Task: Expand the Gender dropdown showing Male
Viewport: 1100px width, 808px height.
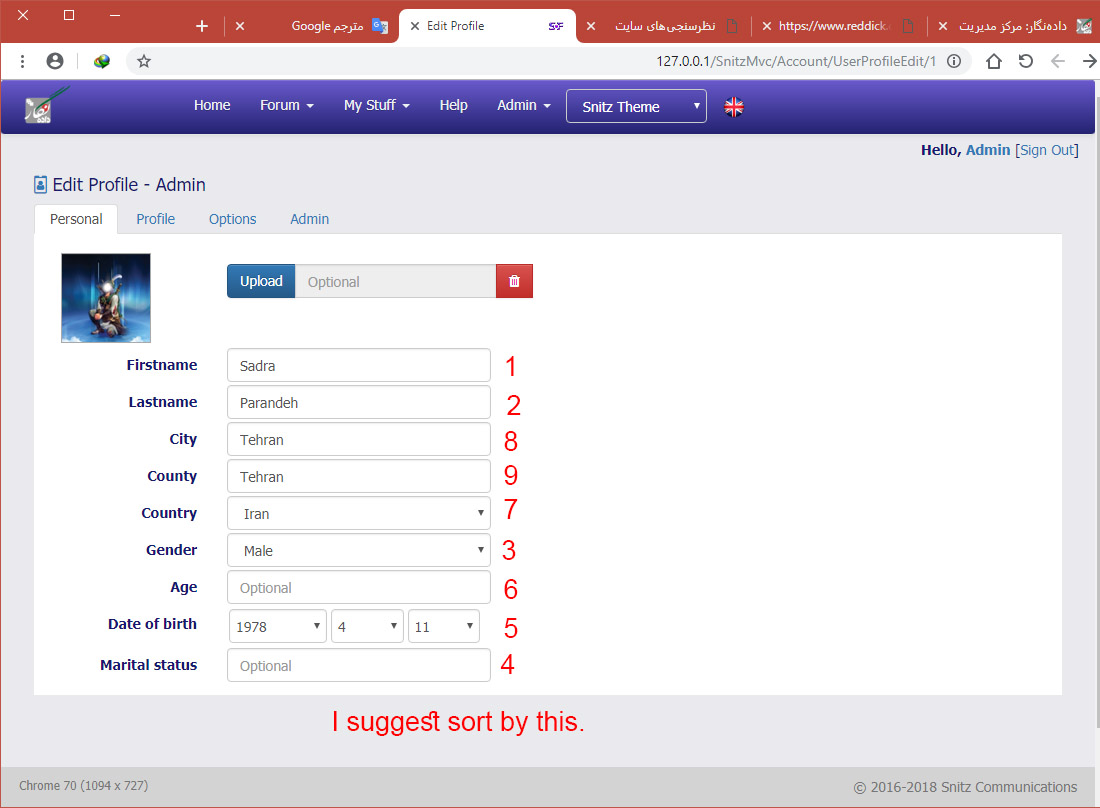Action: pyautogui.click(x=359, y=551)
